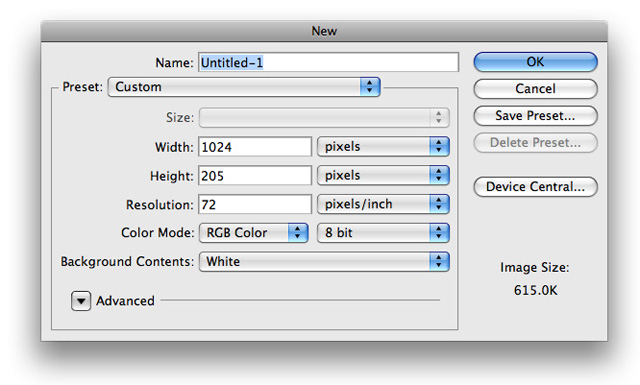Open the pixels/inch resolution units dropdown

point(383,204)
